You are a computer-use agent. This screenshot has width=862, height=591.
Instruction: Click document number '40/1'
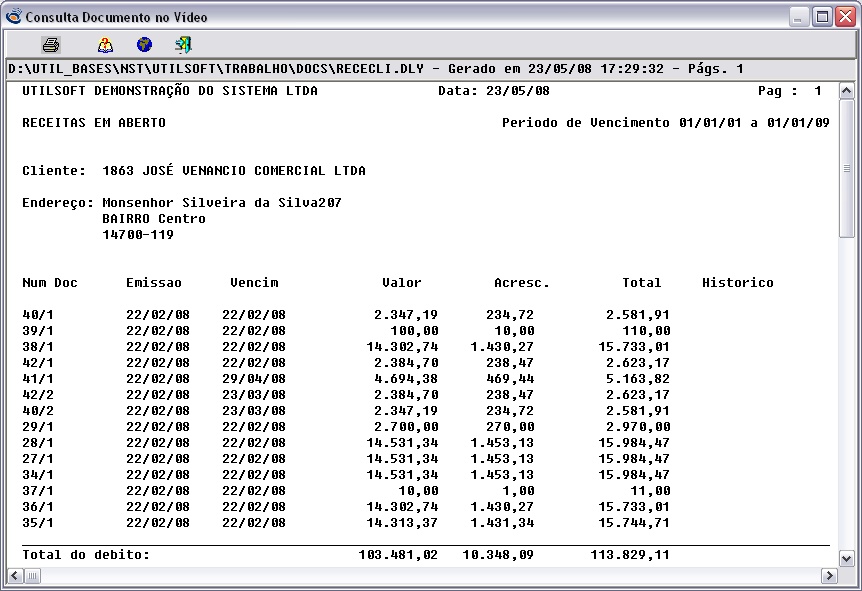(38, 314)
